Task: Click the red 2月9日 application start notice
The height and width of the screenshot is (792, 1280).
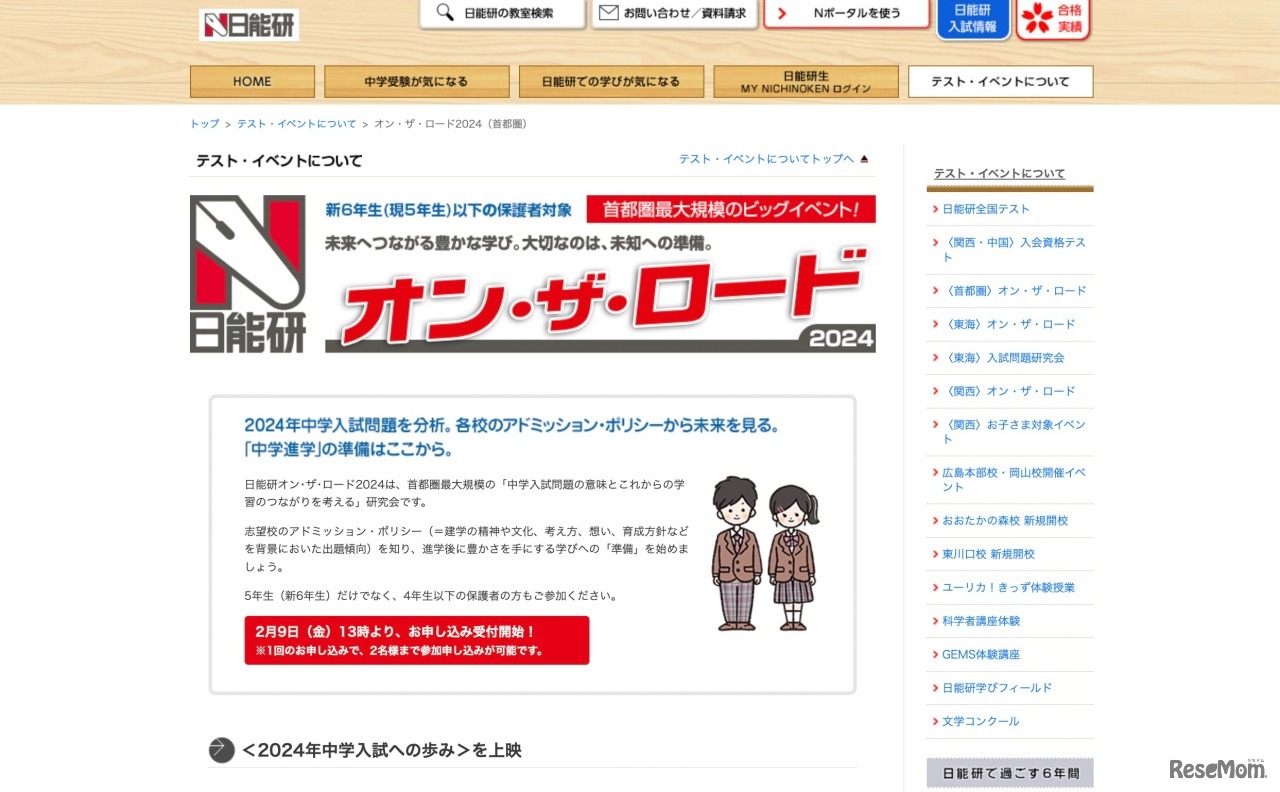Action: point(417,640)
